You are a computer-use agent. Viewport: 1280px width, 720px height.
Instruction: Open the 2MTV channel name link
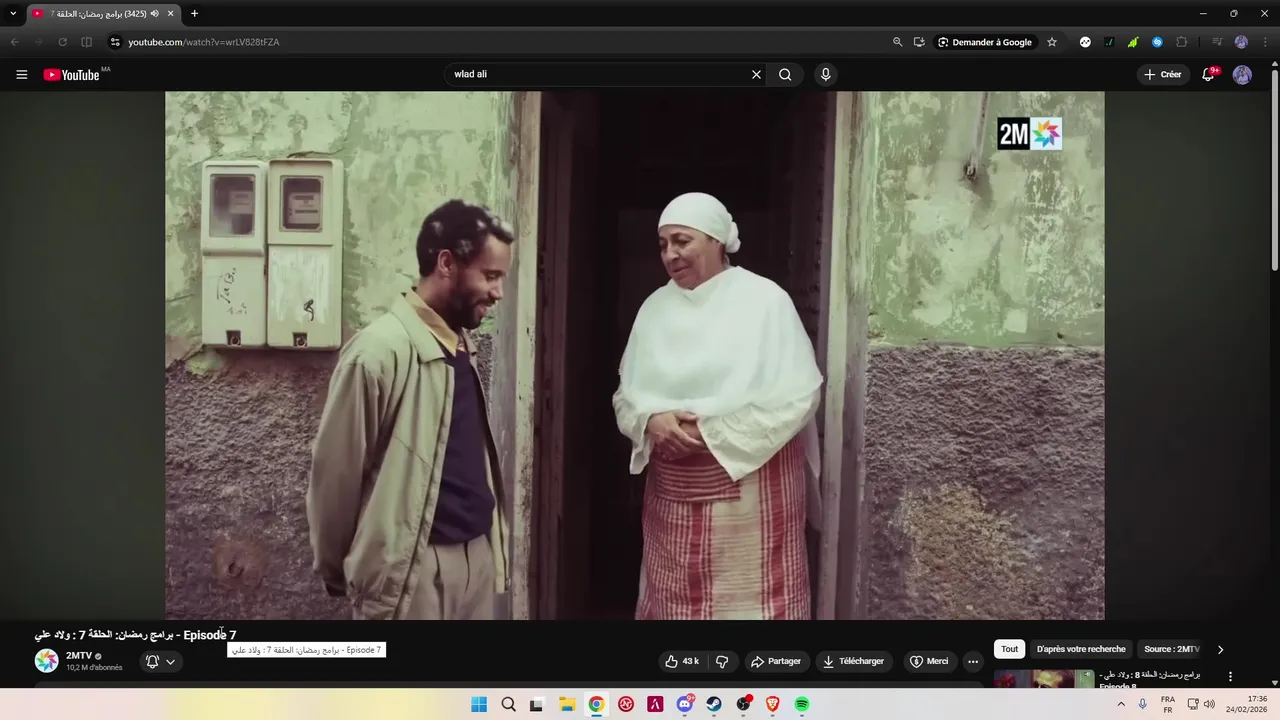(x=79, y=656)
